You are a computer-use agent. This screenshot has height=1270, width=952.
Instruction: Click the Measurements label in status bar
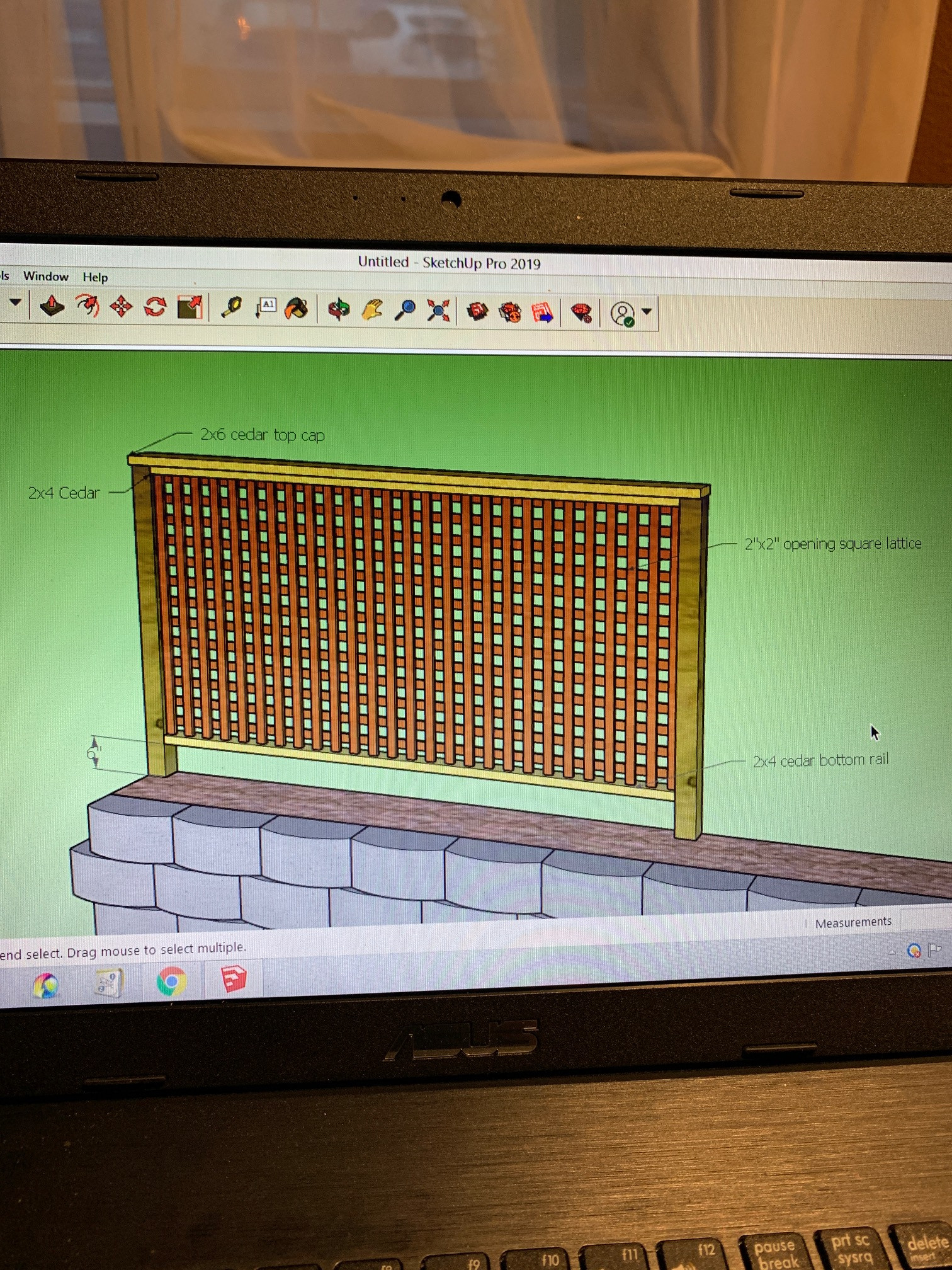(x=853, y=922)
